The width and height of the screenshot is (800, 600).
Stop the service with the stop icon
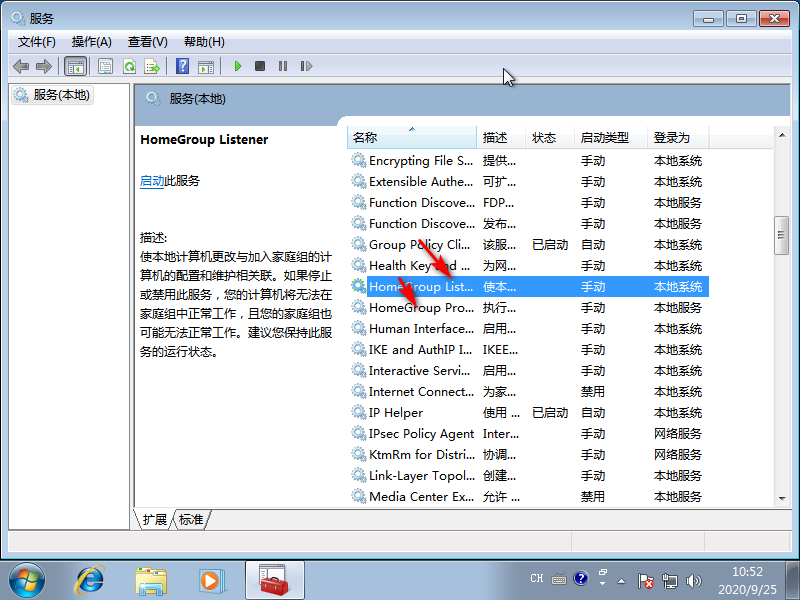coord(261,66)
